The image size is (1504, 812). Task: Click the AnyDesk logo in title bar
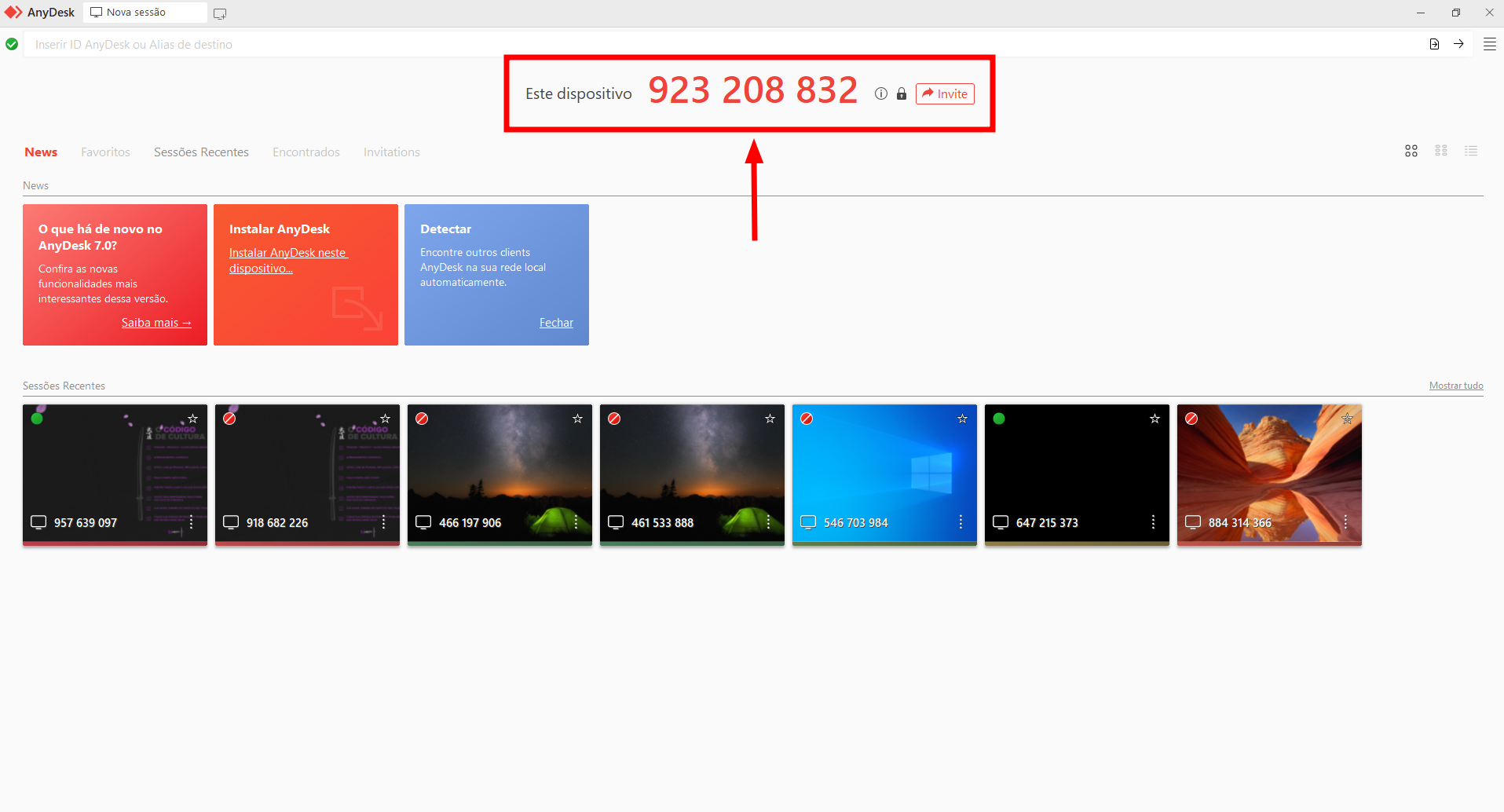point(13,13)
